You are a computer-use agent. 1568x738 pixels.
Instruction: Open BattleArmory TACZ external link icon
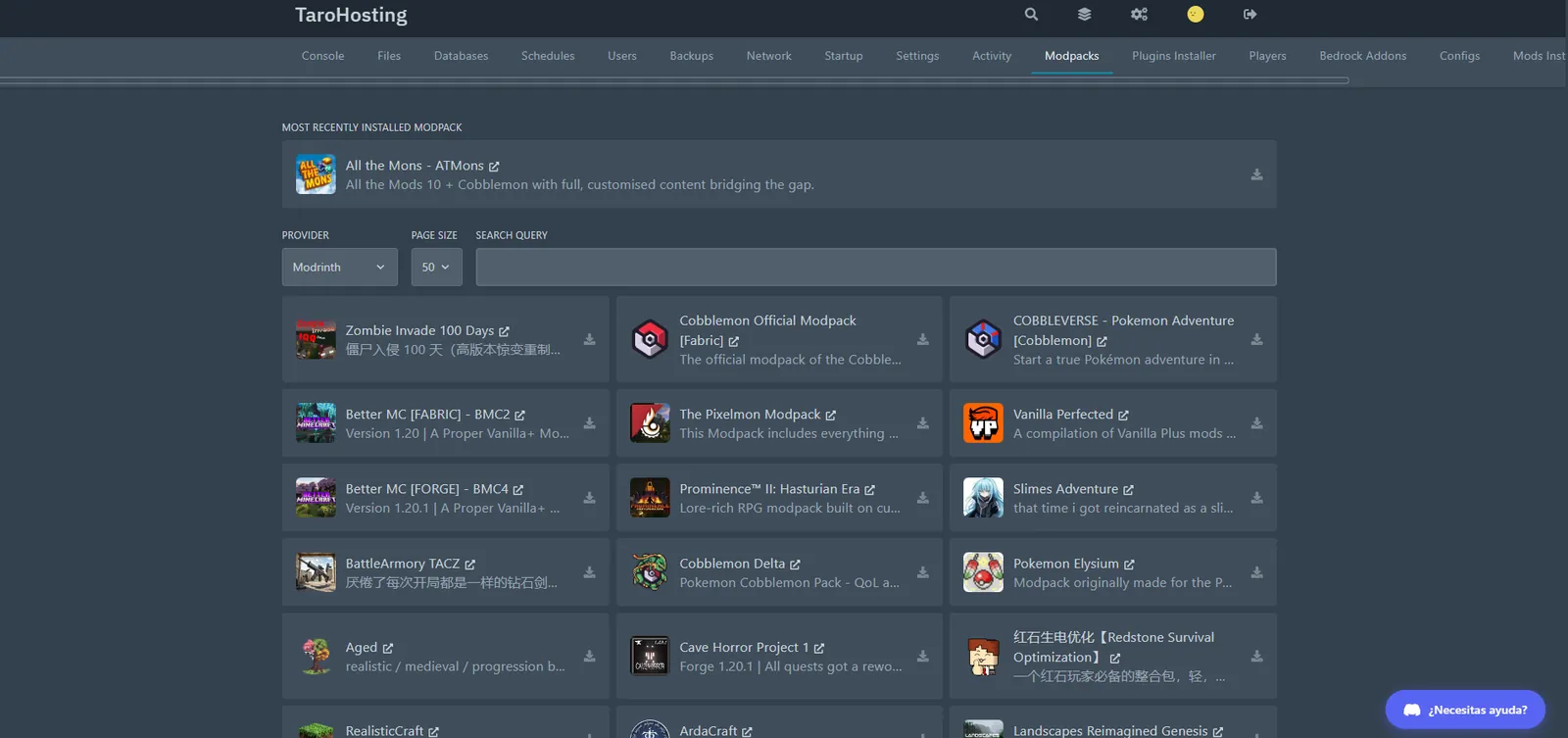coord(469,565)
